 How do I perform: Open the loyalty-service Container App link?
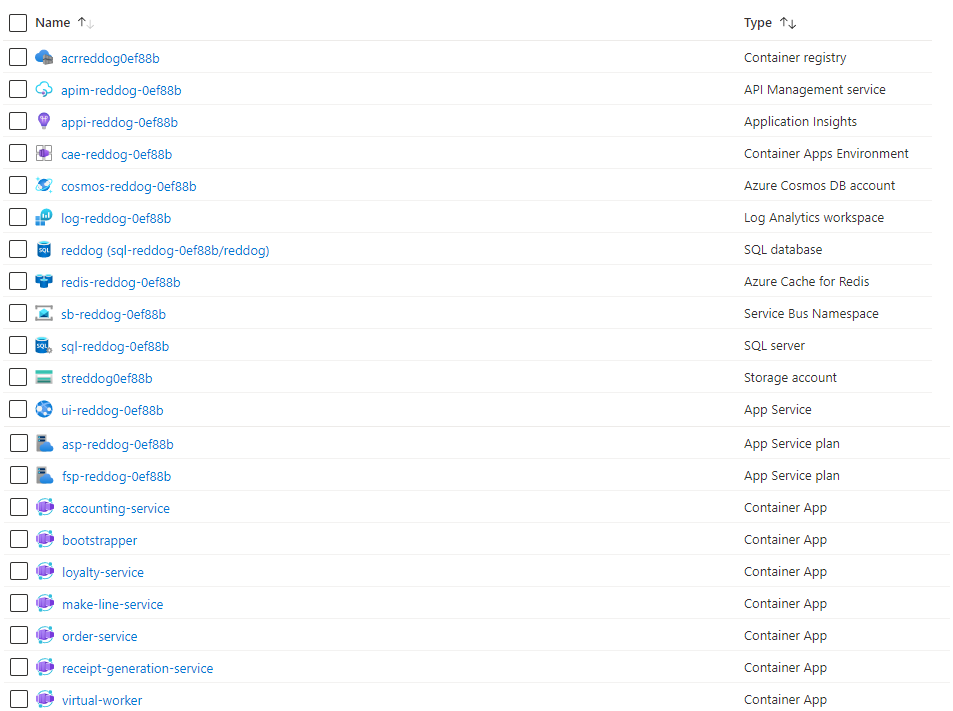103,572
